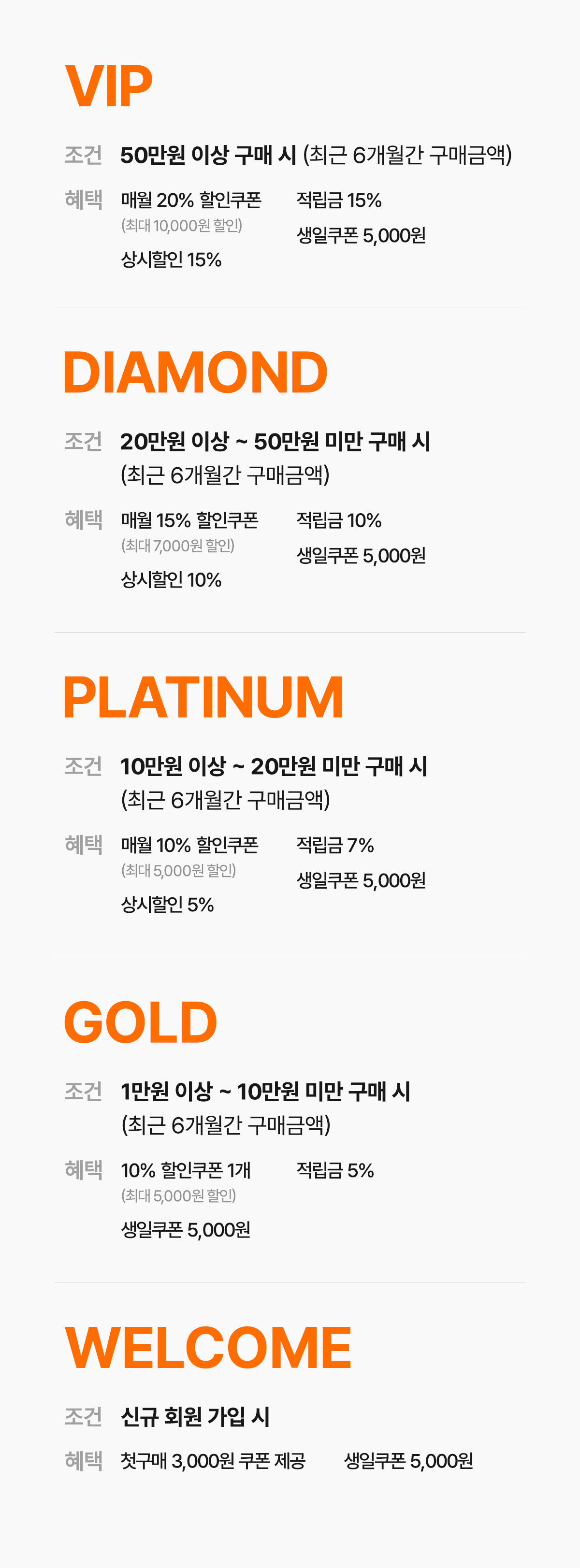This screenshot has width=580, height=1568.
Task: Click GOLD 적립금 5% text
Action: (335, 1170)
